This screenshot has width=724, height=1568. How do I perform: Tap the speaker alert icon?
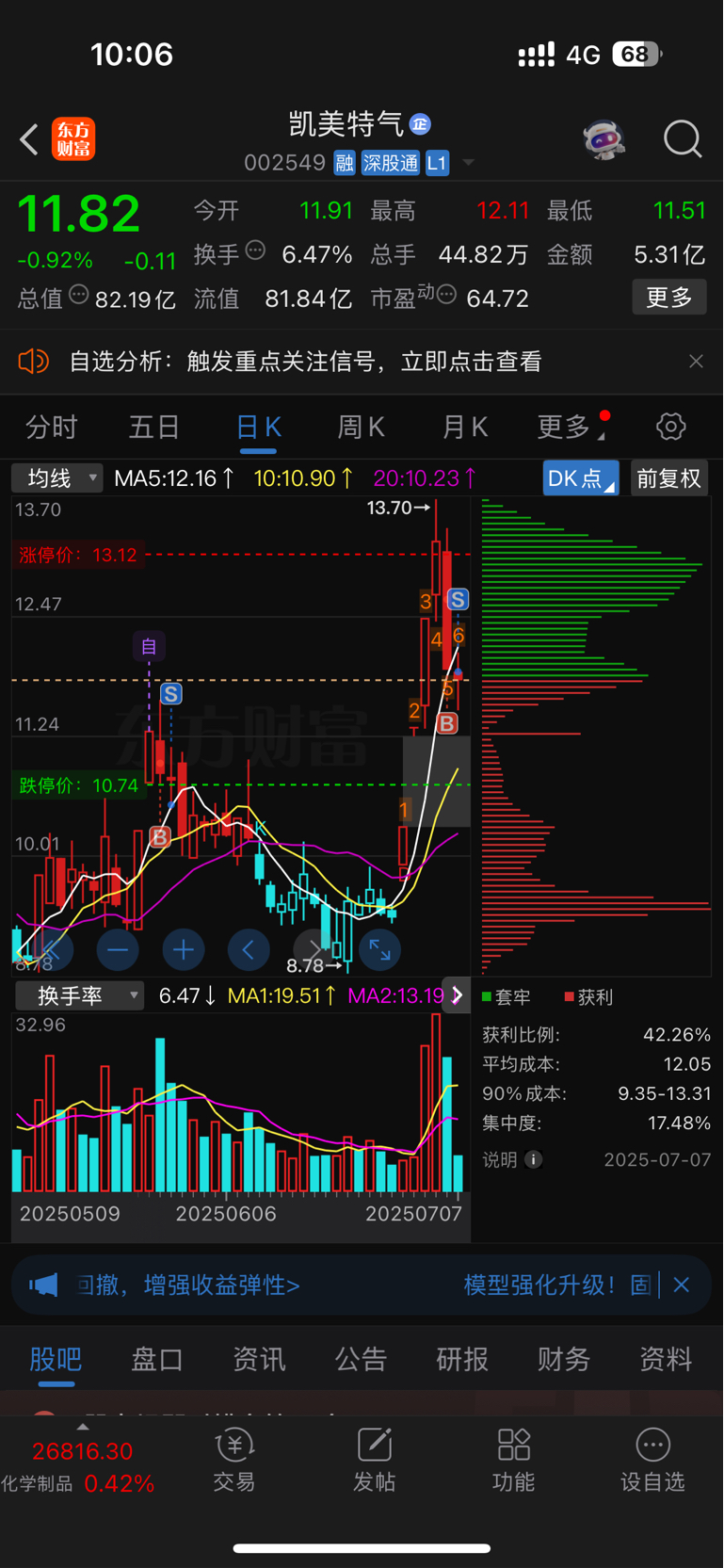(34, 362)
